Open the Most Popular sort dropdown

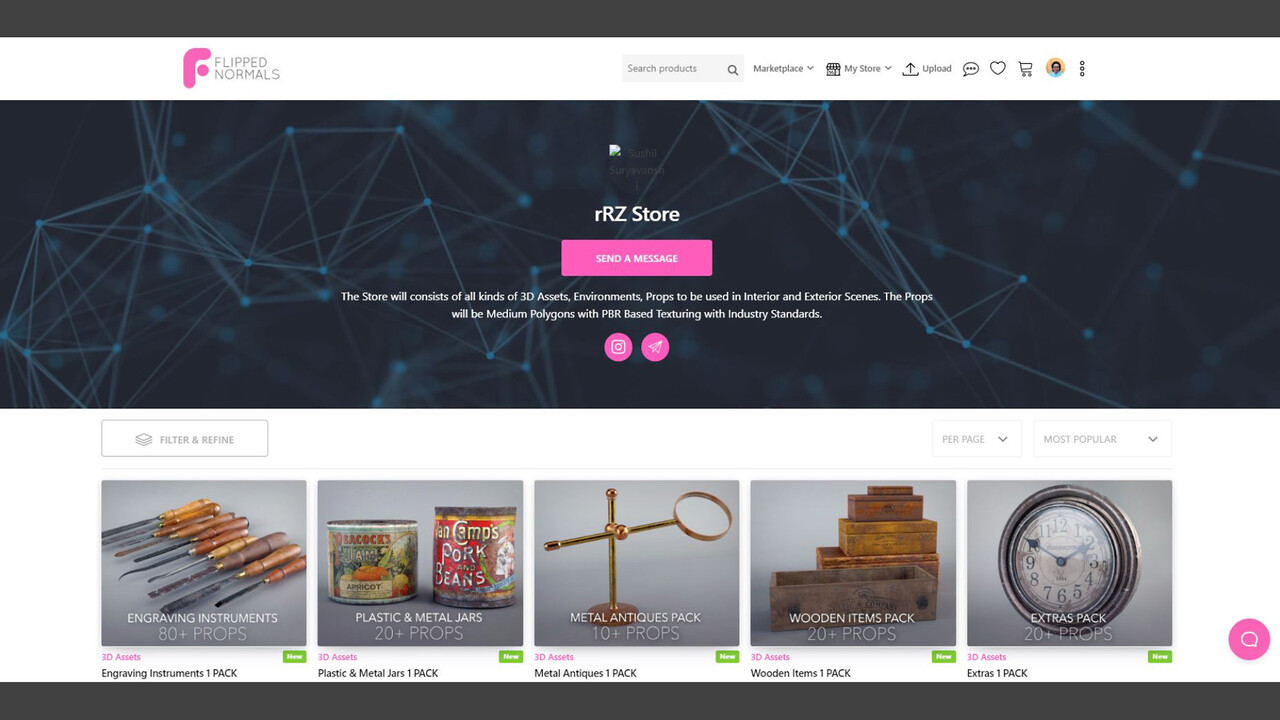[1102, 439]
